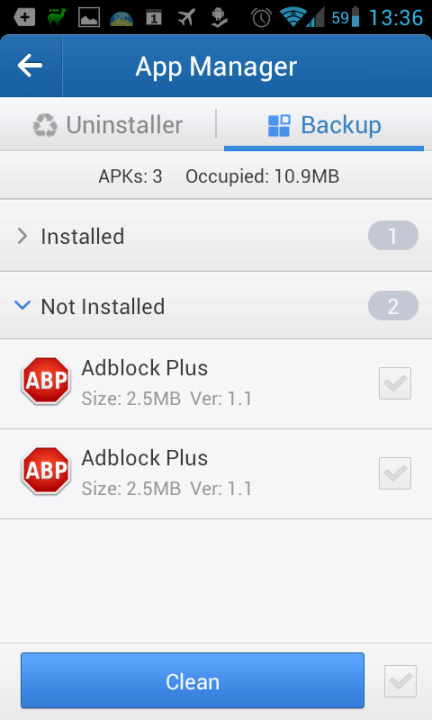Image resolution: width=432 pixels, height=720 pixels.
Task: Tap the Clean button
Action: tap(192, 681)
